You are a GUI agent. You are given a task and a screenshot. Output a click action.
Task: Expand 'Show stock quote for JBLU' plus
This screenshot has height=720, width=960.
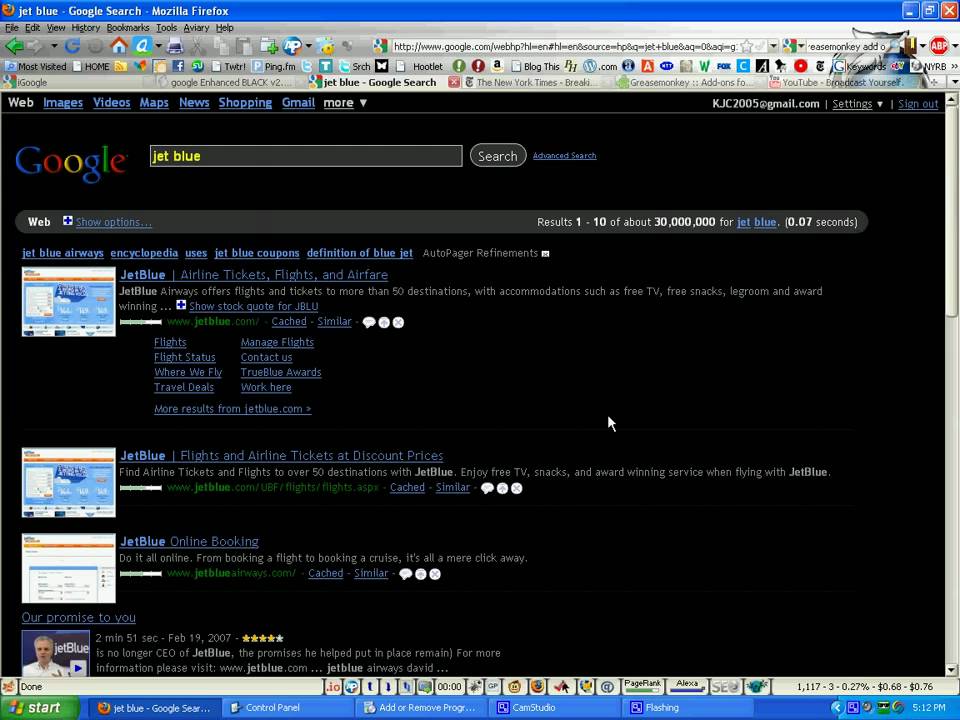click(181, 305)
